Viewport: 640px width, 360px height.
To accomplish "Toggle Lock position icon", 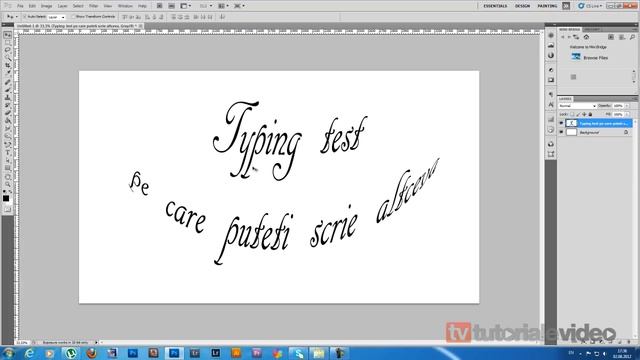I will point(584,114).
